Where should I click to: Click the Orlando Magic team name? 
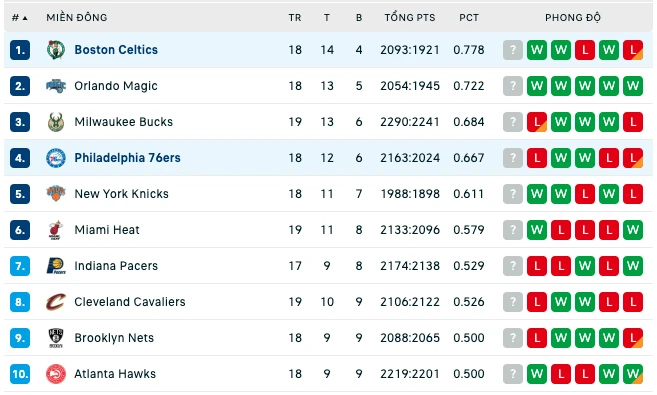116,86
